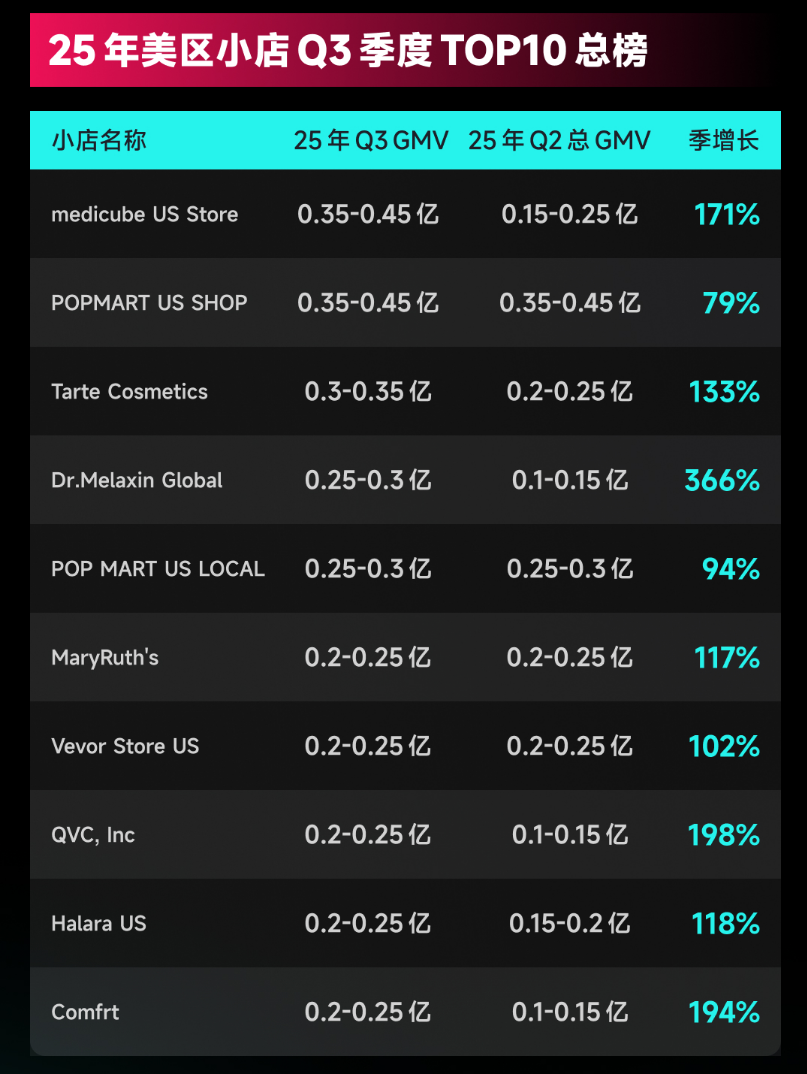Click the 25年Q3 GMV column header

coord(371,140)
